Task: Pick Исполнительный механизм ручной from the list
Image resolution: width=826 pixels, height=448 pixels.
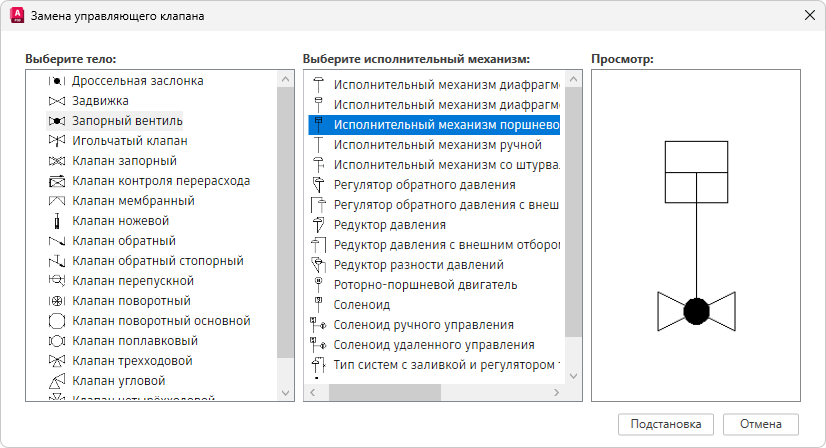Action: [437, 145]
